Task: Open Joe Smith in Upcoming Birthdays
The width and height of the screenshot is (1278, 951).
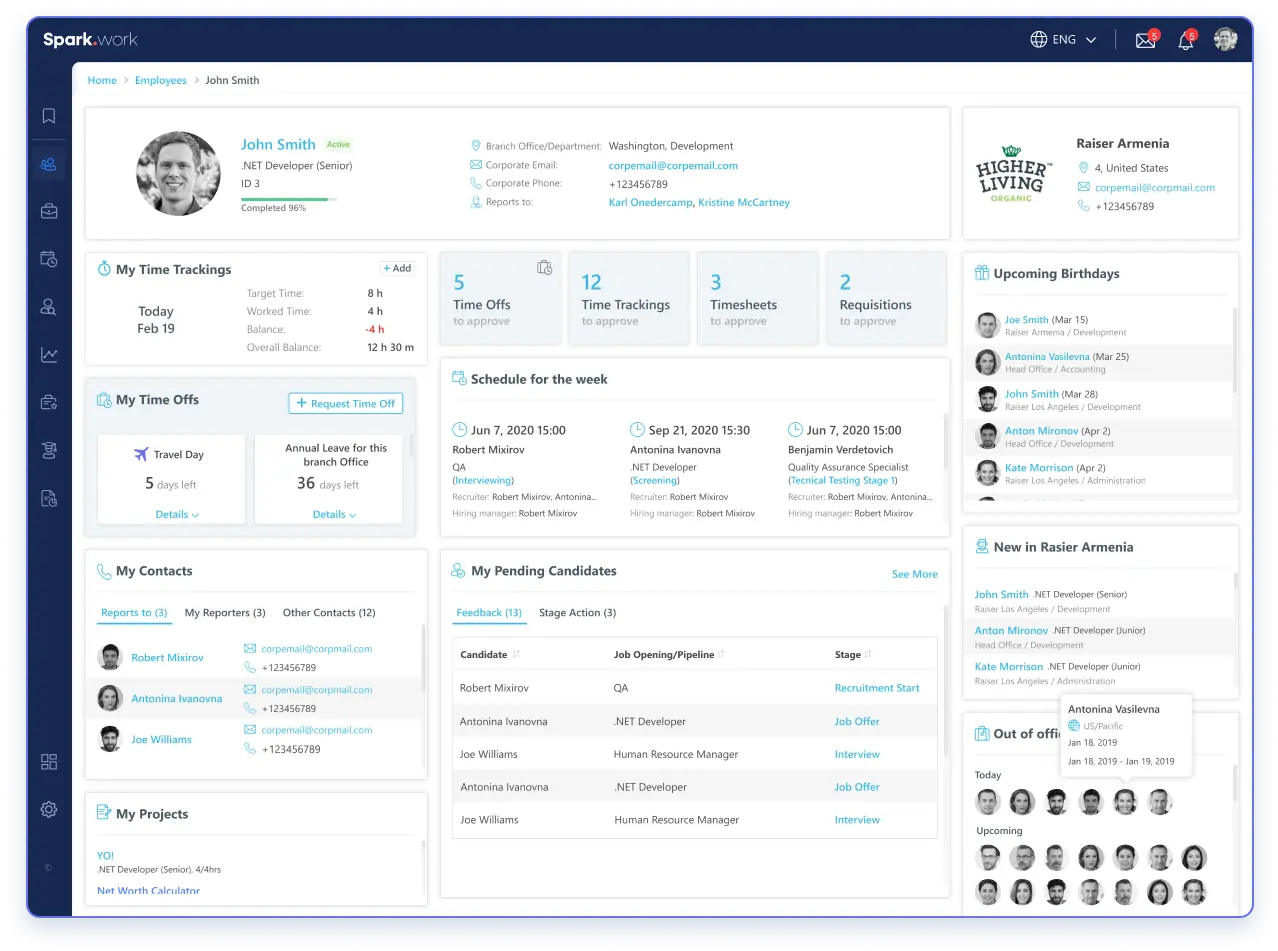Action: tap(1026, 320)
